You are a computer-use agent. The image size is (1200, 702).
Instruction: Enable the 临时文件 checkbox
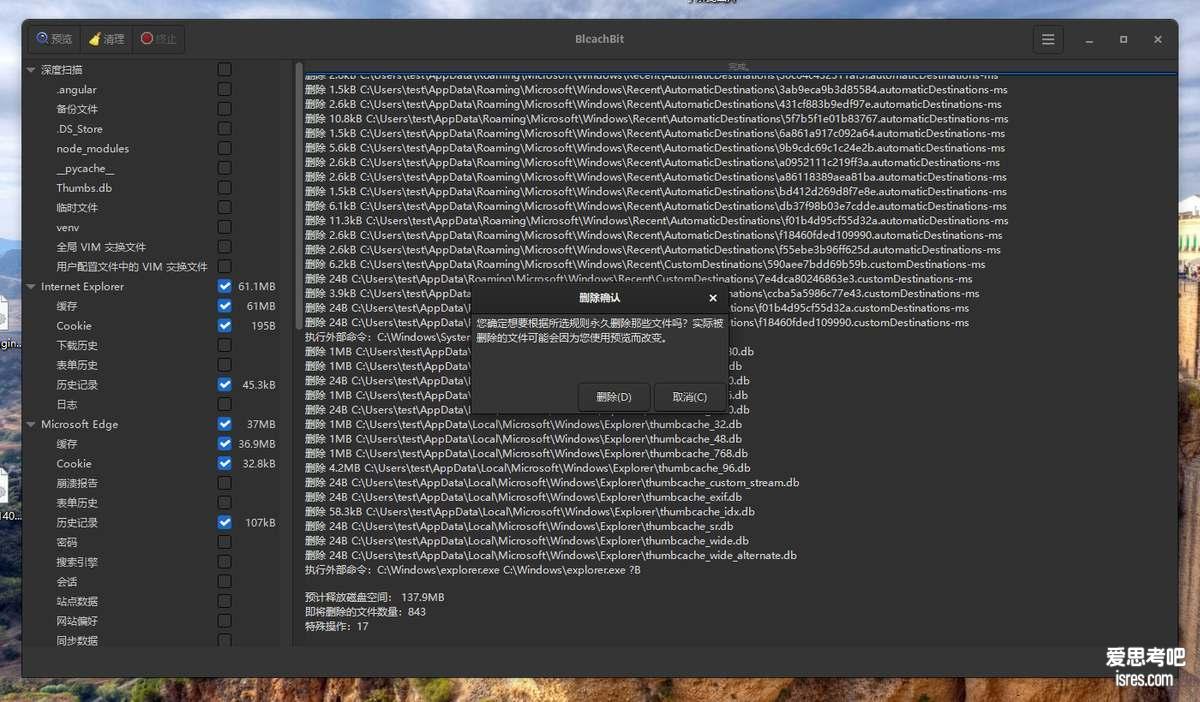[x=224, y=207]
